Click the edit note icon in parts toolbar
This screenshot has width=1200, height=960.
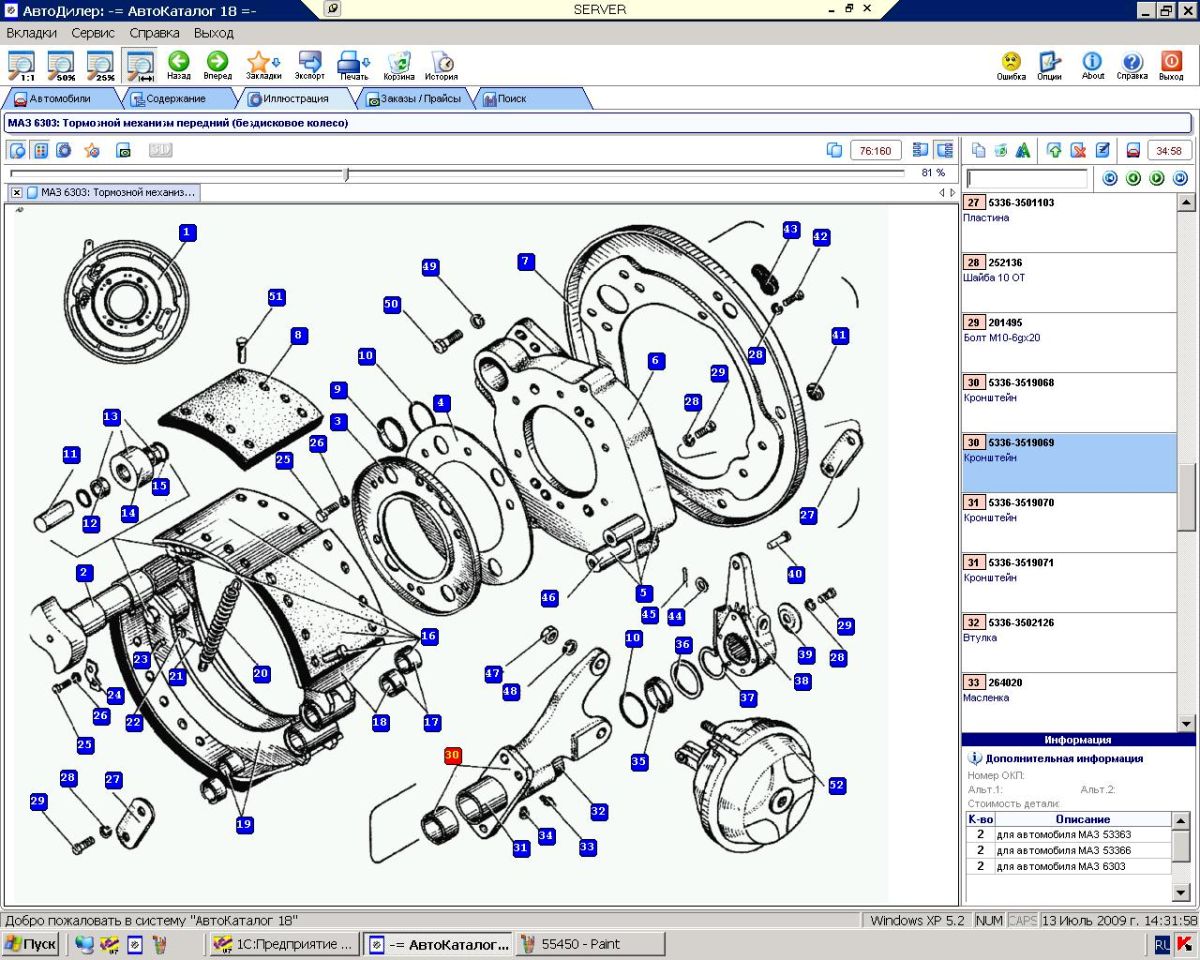[1102, 150]
